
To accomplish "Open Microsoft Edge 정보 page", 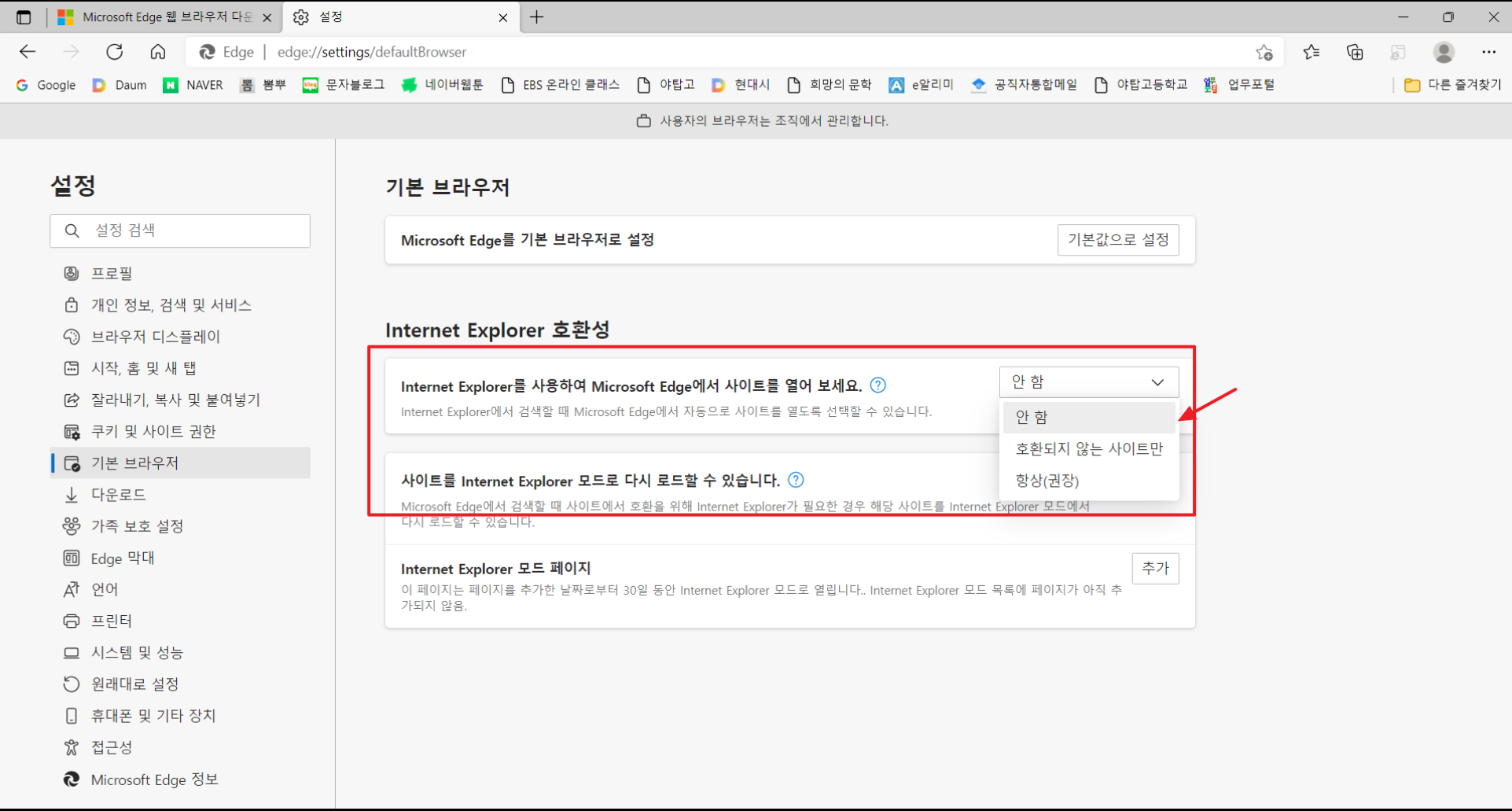I will 180,780.
